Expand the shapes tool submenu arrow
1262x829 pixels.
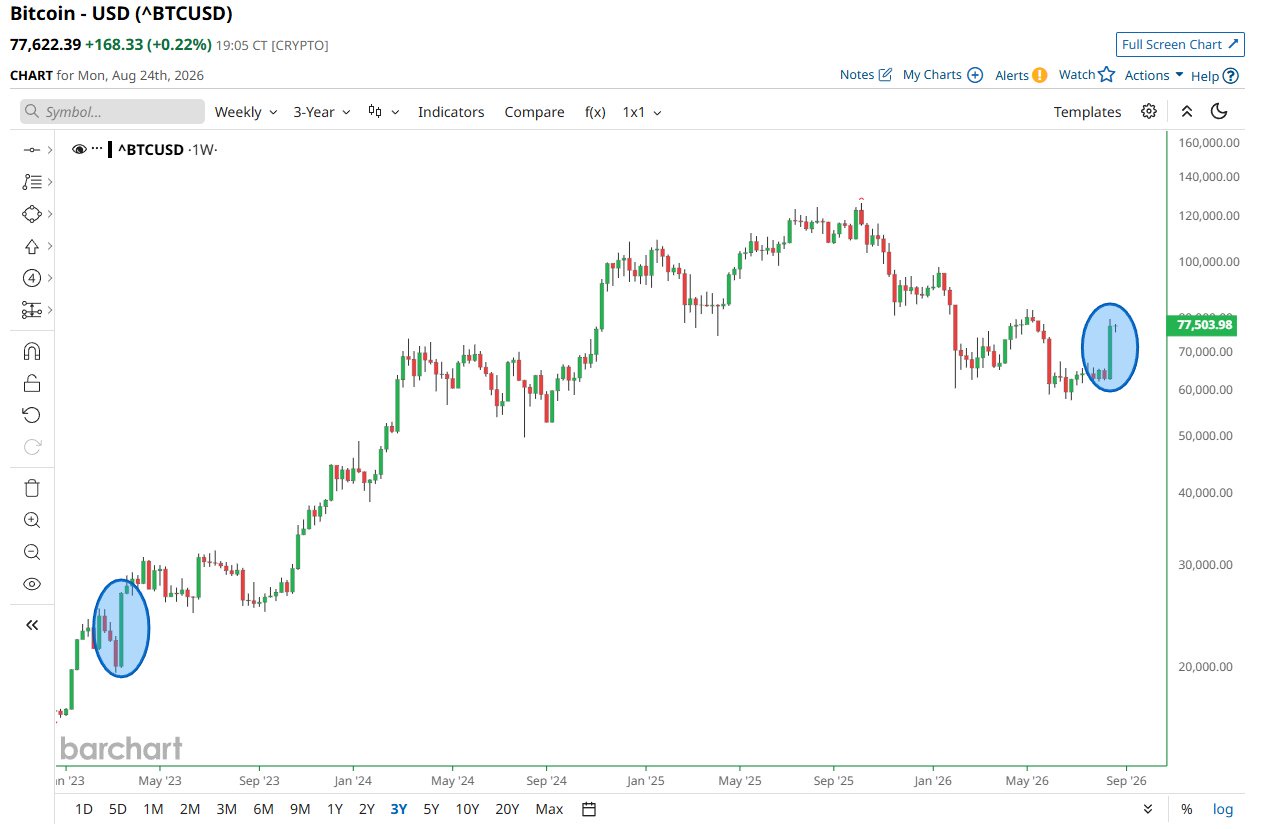[x=50, y=214]
